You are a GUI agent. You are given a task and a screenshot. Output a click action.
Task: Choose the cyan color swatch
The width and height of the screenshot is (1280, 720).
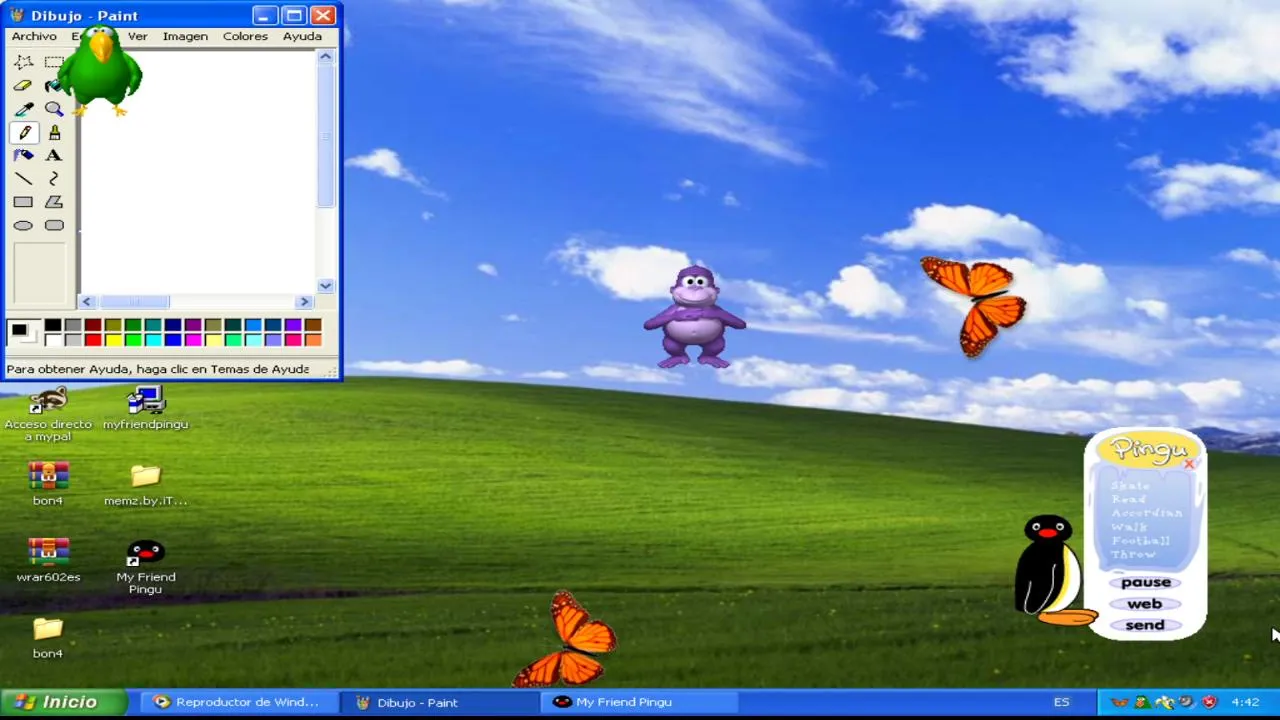(x=153, y=340)
